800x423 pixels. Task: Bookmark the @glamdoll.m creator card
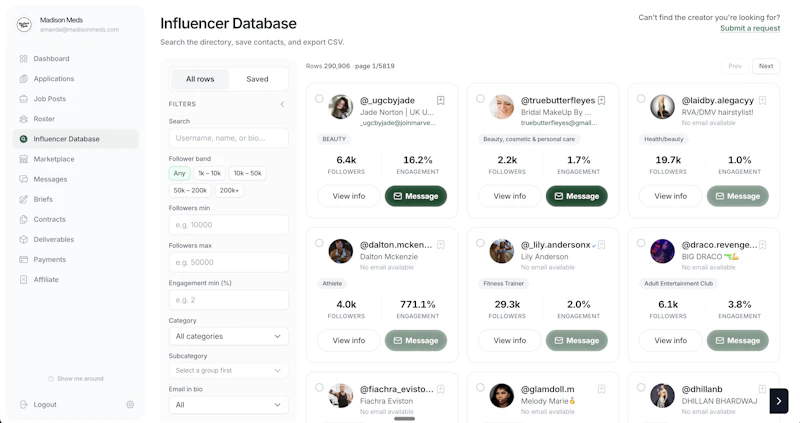pos(602,389)
